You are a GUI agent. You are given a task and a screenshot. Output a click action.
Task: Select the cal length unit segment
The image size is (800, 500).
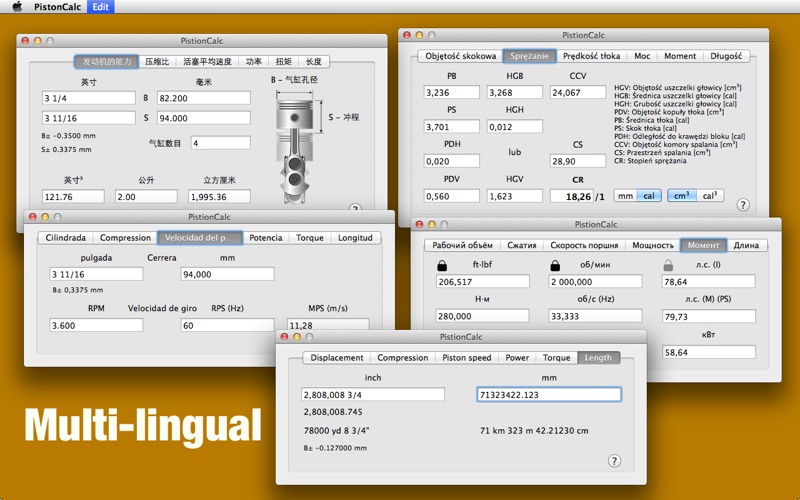click(x=649, y=196)
